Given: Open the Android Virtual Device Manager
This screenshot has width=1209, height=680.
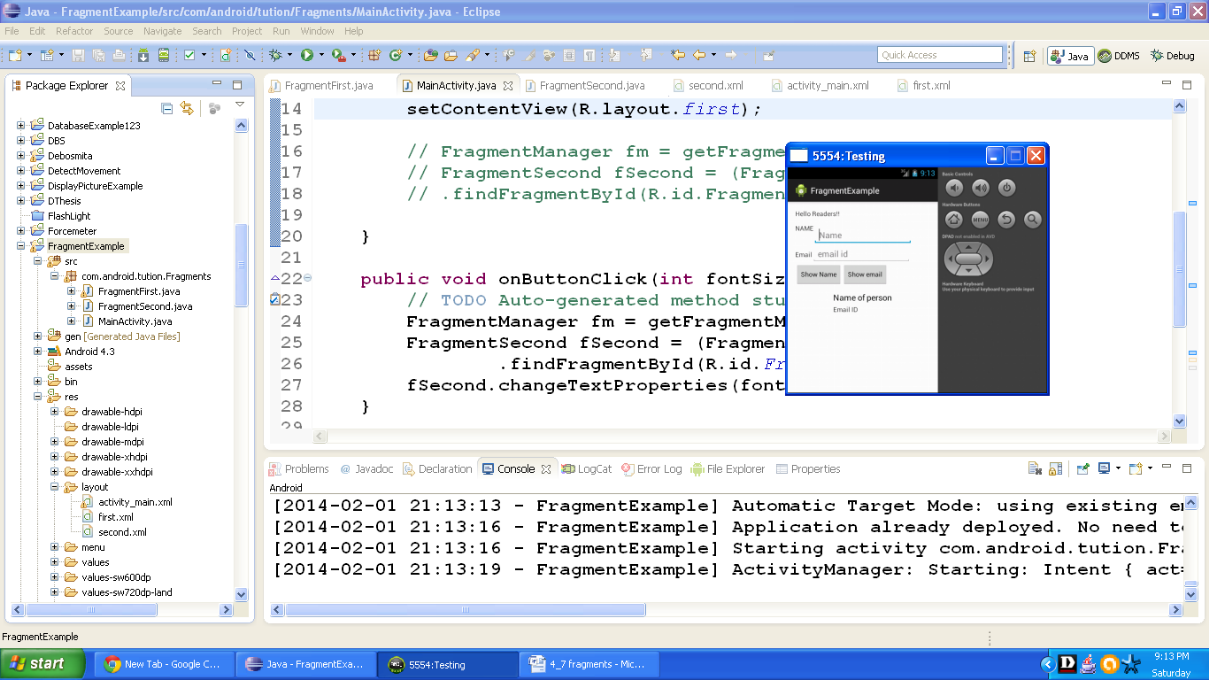Looking at the screenshot, I should point(164,55).
